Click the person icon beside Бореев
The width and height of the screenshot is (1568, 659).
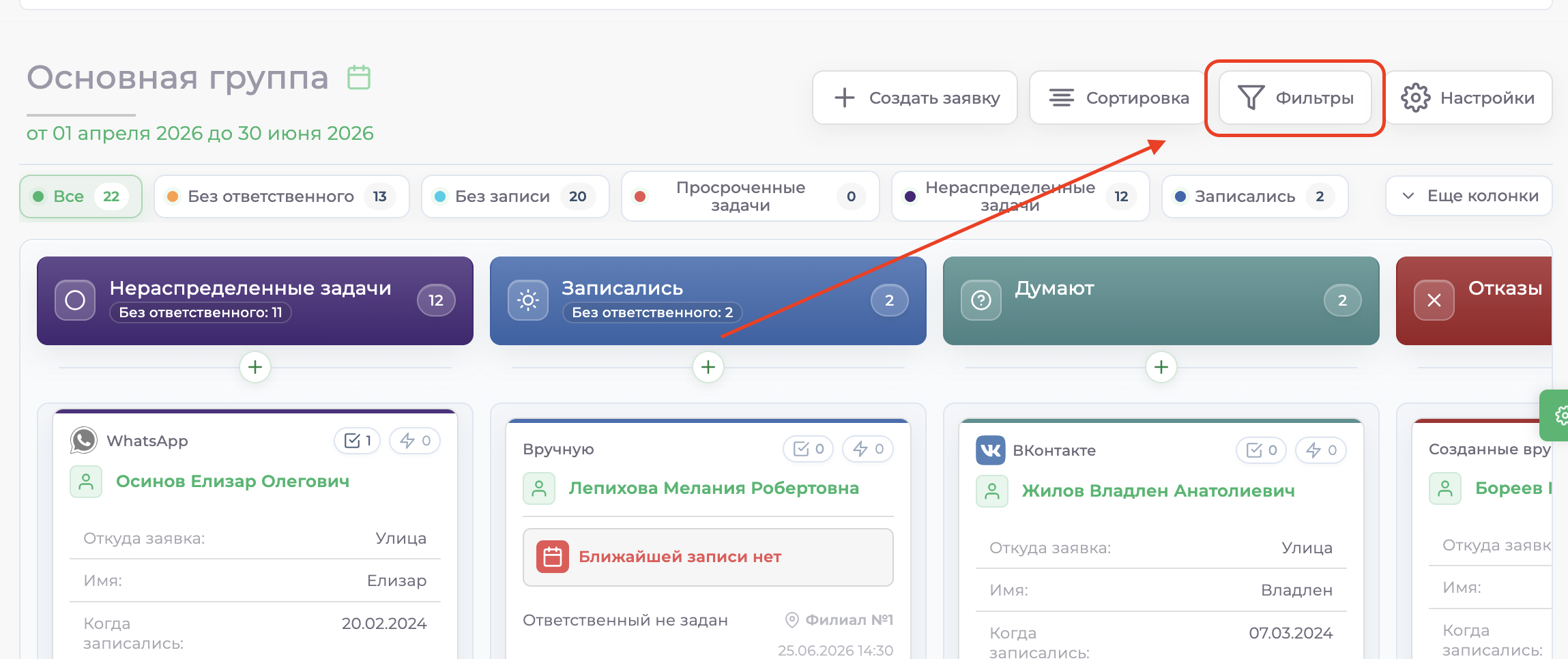1445,488
